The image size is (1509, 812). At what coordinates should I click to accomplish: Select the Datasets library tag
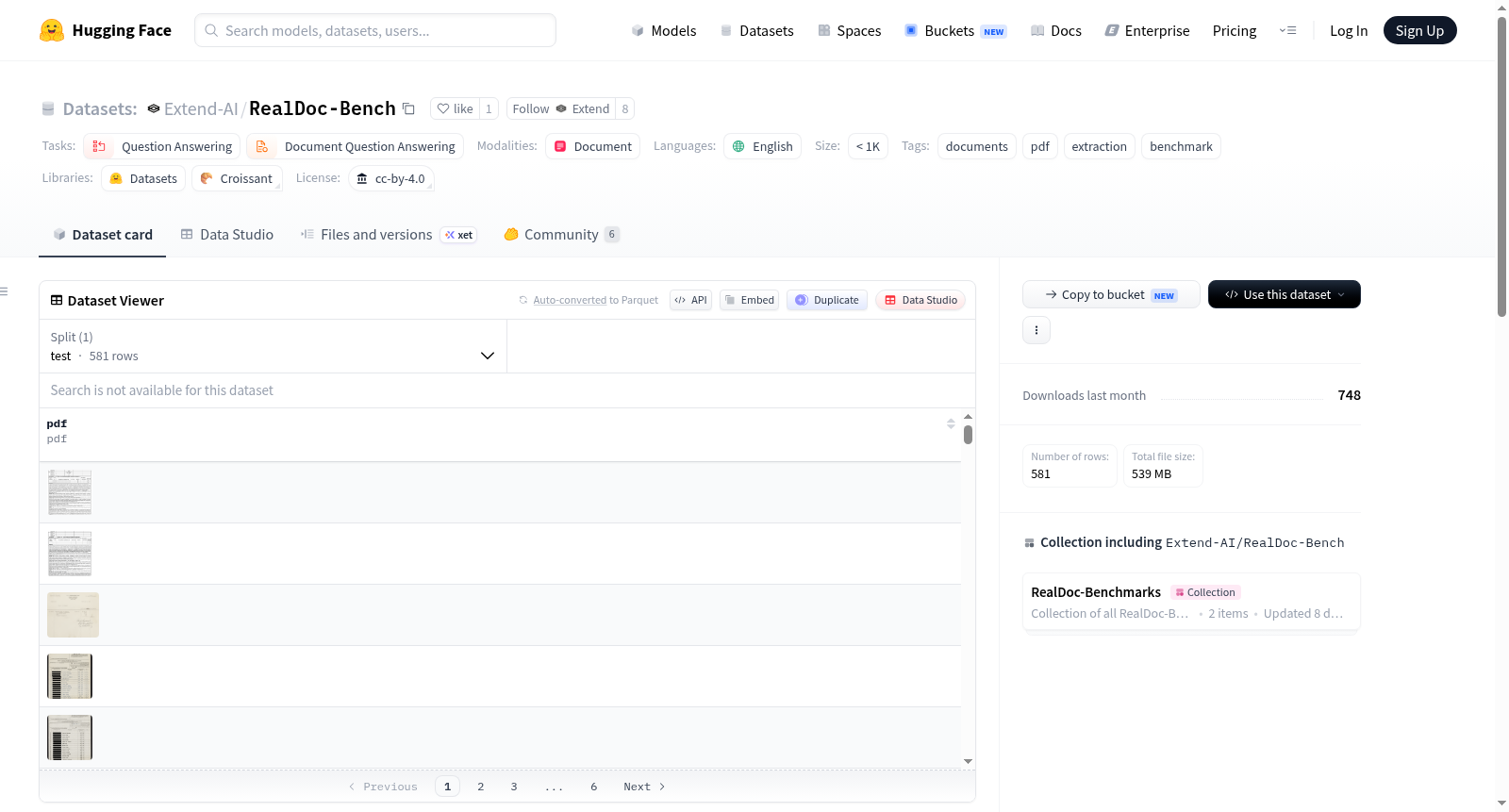[143, 178]
